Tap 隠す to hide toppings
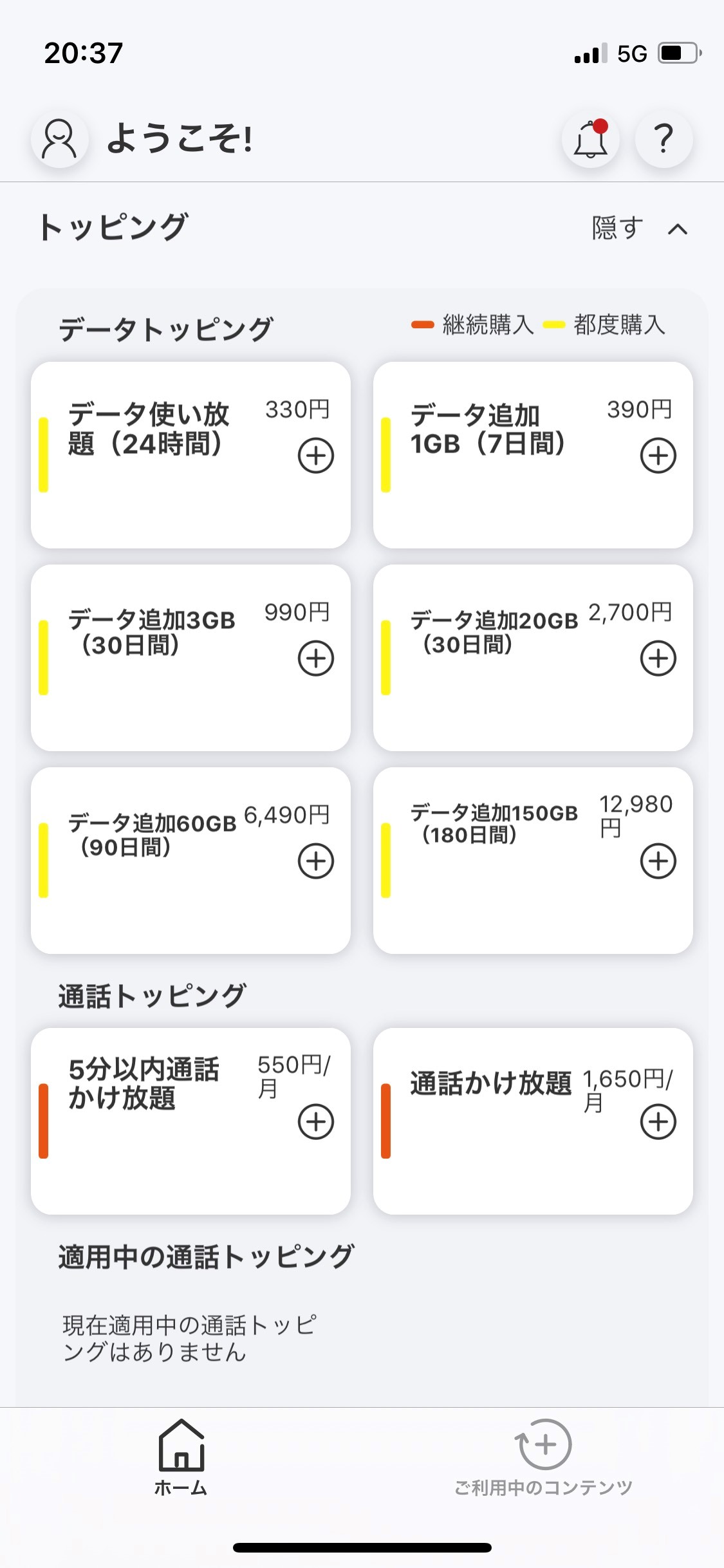 coord(618,228)
